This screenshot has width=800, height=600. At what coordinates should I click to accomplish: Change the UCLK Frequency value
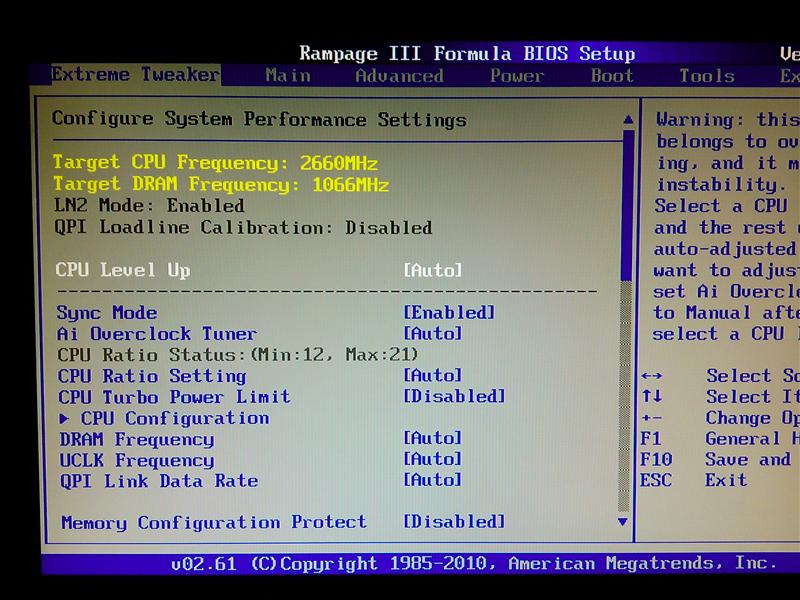click(432, 460)
